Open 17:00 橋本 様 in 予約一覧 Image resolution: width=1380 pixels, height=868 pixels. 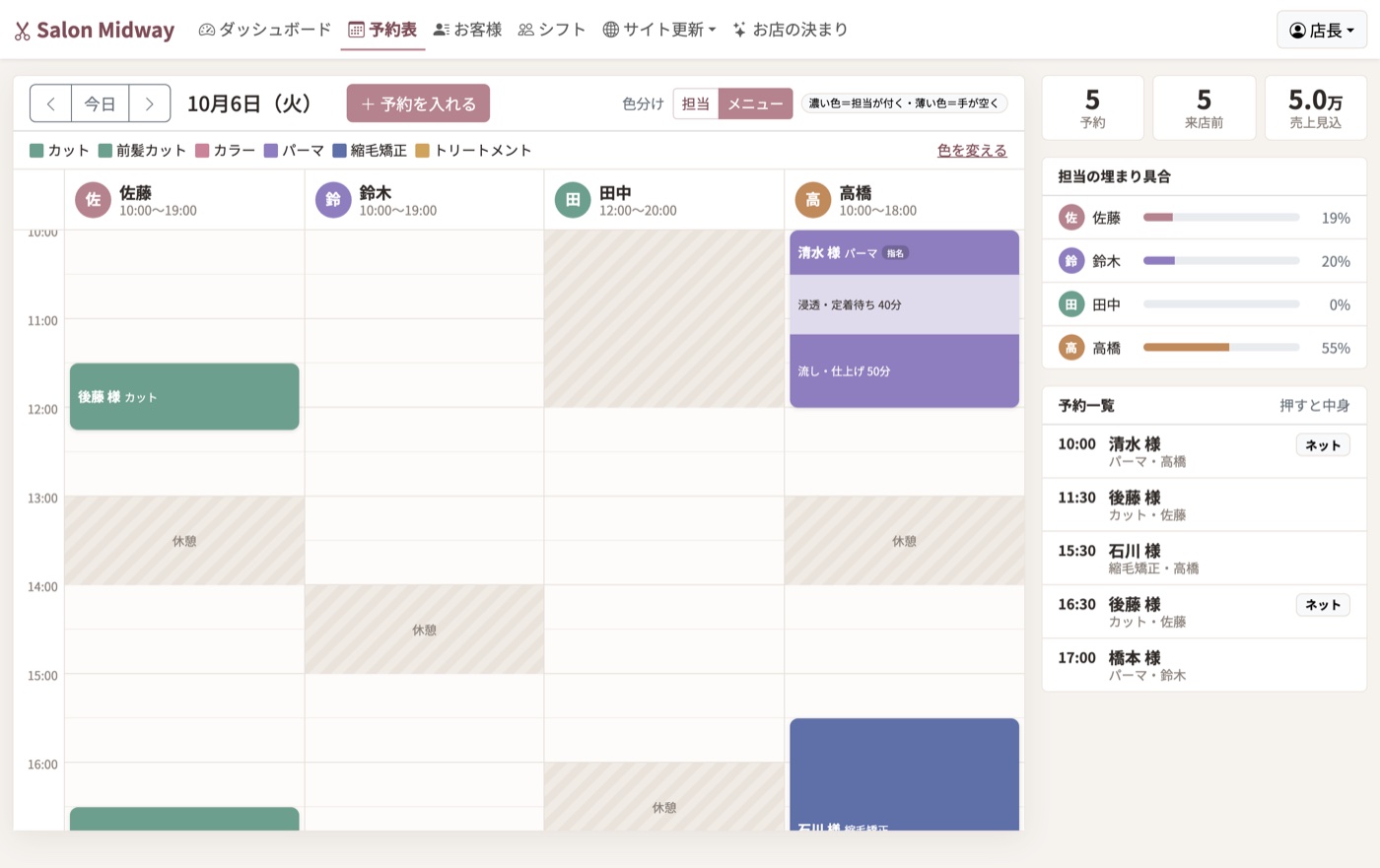coord(1204,665)
